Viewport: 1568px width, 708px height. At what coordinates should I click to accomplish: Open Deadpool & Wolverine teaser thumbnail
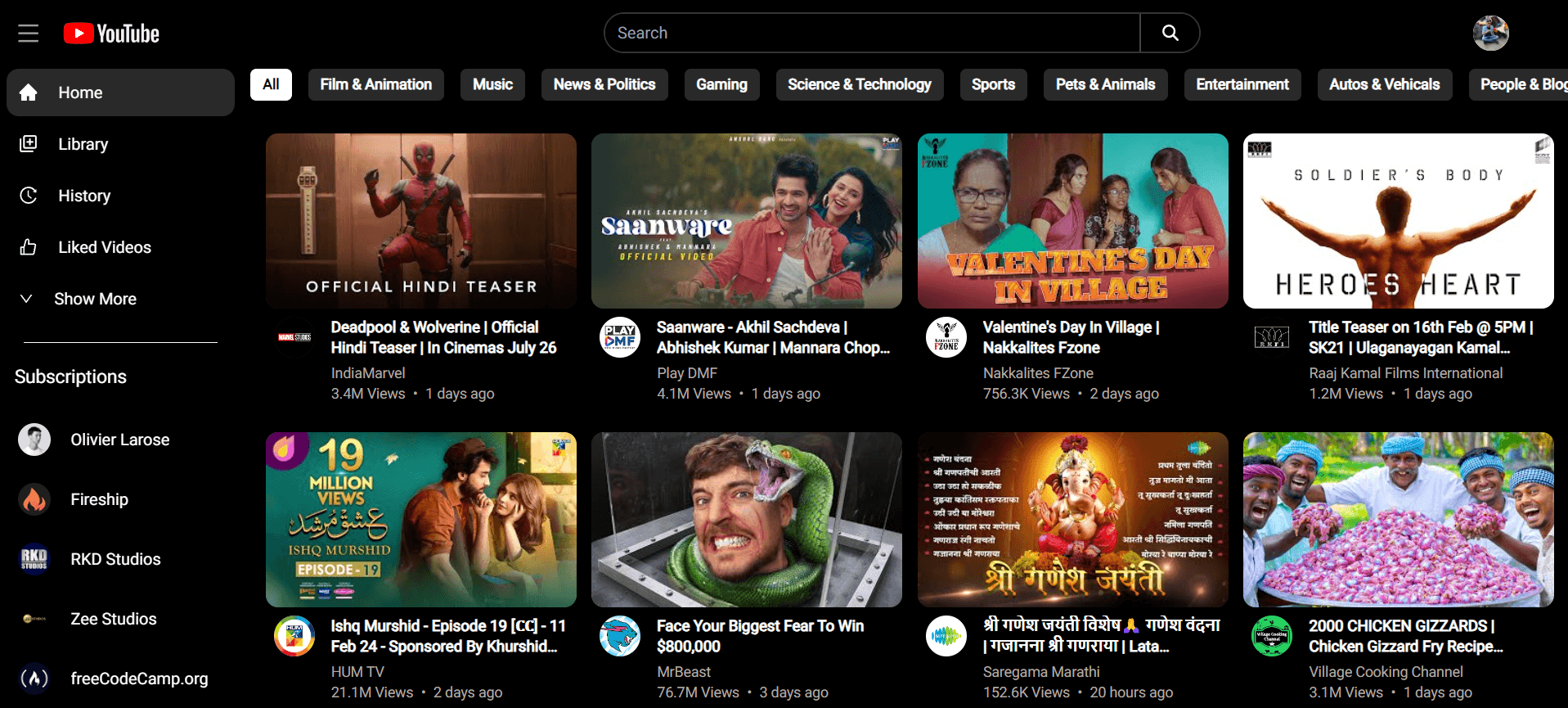tap(421, 221)
